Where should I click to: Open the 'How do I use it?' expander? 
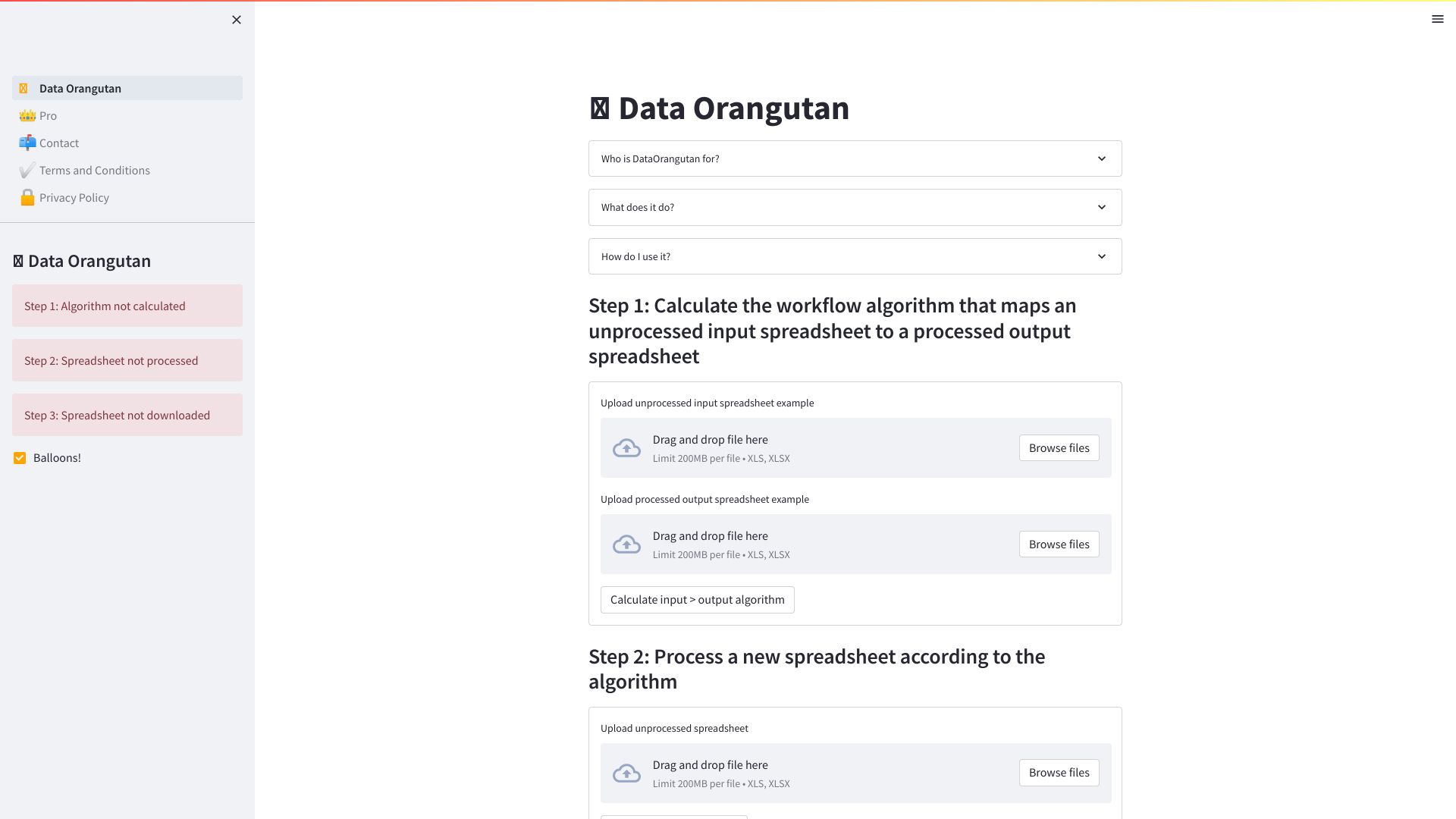point(855,256)
